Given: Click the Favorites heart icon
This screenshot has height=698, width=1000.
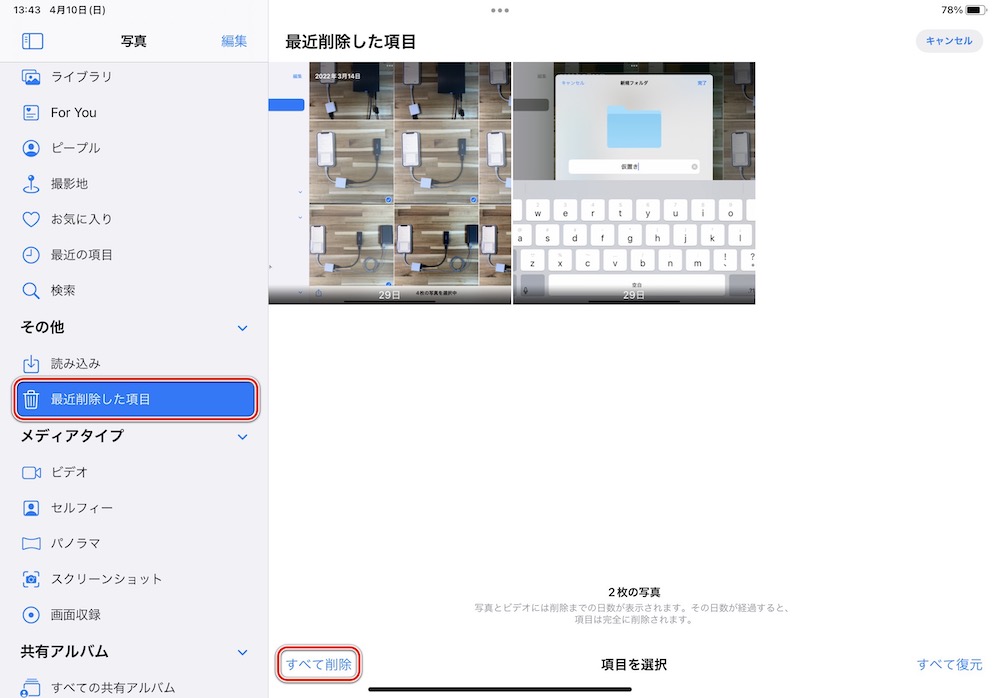Looking at the screenshot, I should coord(31,219).
